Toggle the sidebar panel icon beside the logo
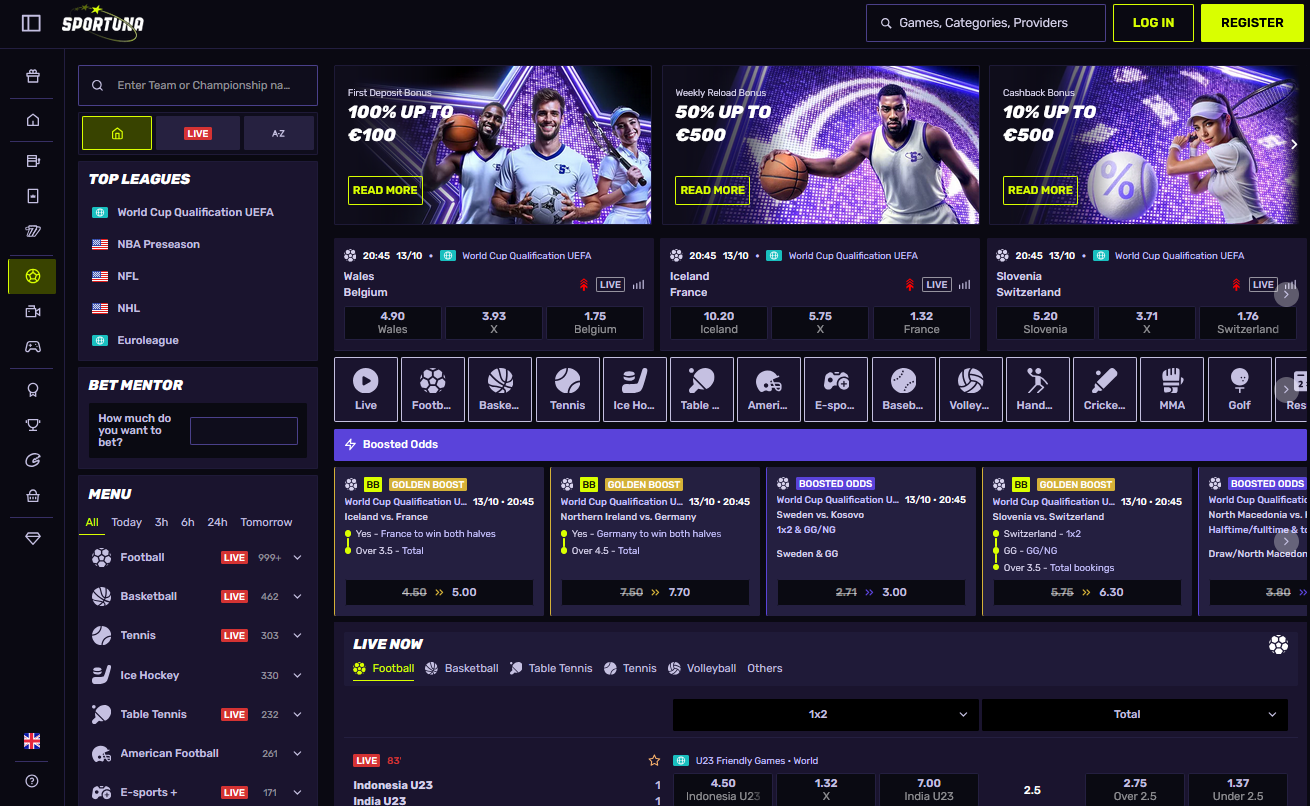The width and height of the screenshot is (1310, 806). tap(31, 23)
